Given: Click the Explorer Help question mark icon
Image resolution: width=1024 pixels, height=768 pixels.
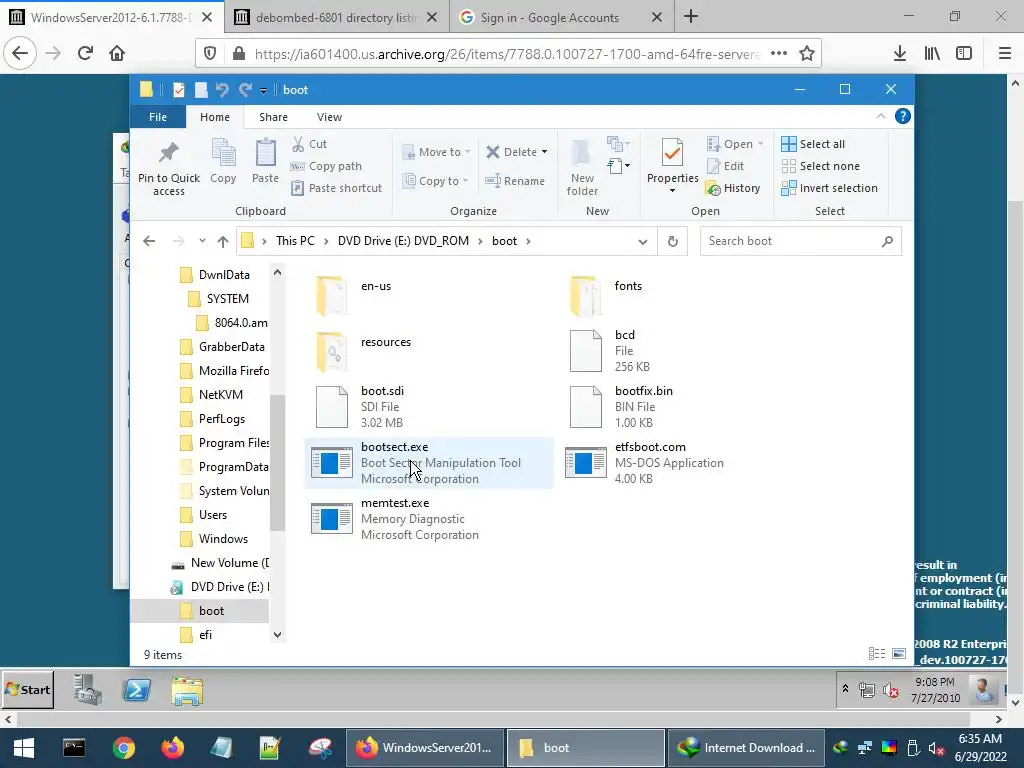Looking at the screenshot, I should tap(903, 116).
